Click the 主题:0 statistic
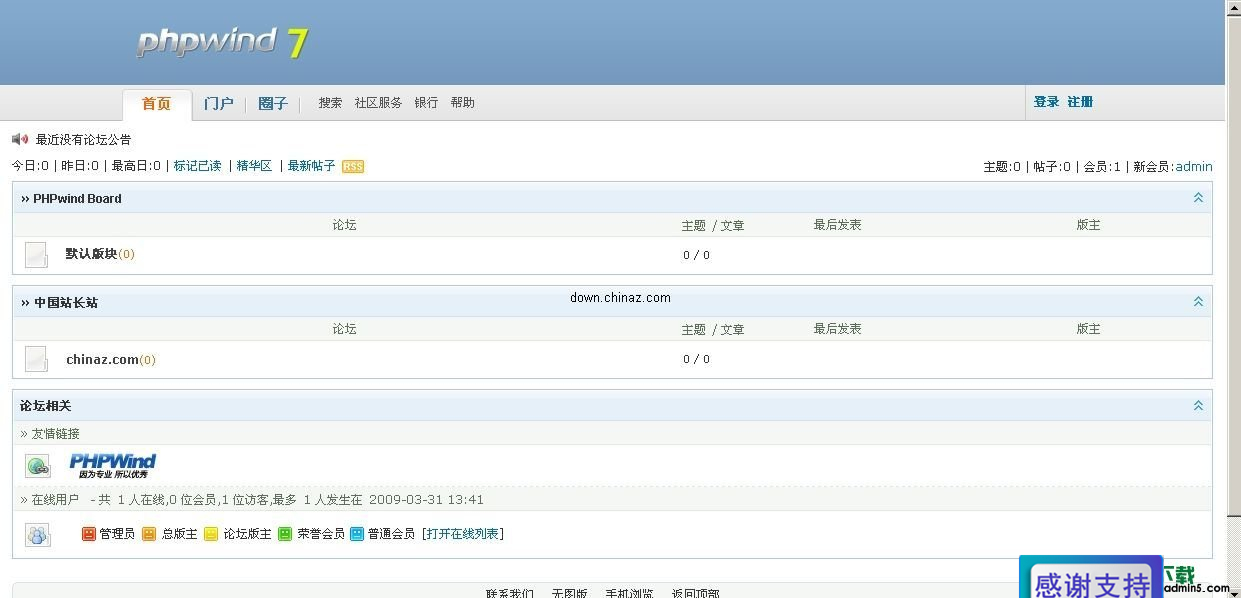This screenshot has width=1241, height=598. 1002,167
